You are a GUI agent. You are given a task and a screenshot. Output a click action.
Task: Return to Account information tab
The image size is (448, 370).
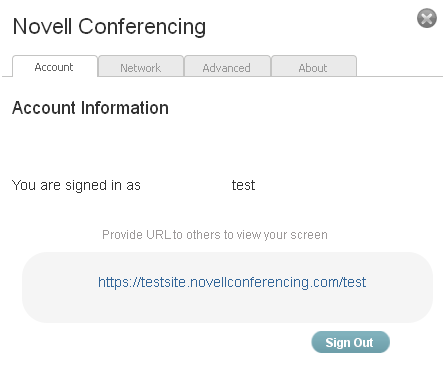55,66
